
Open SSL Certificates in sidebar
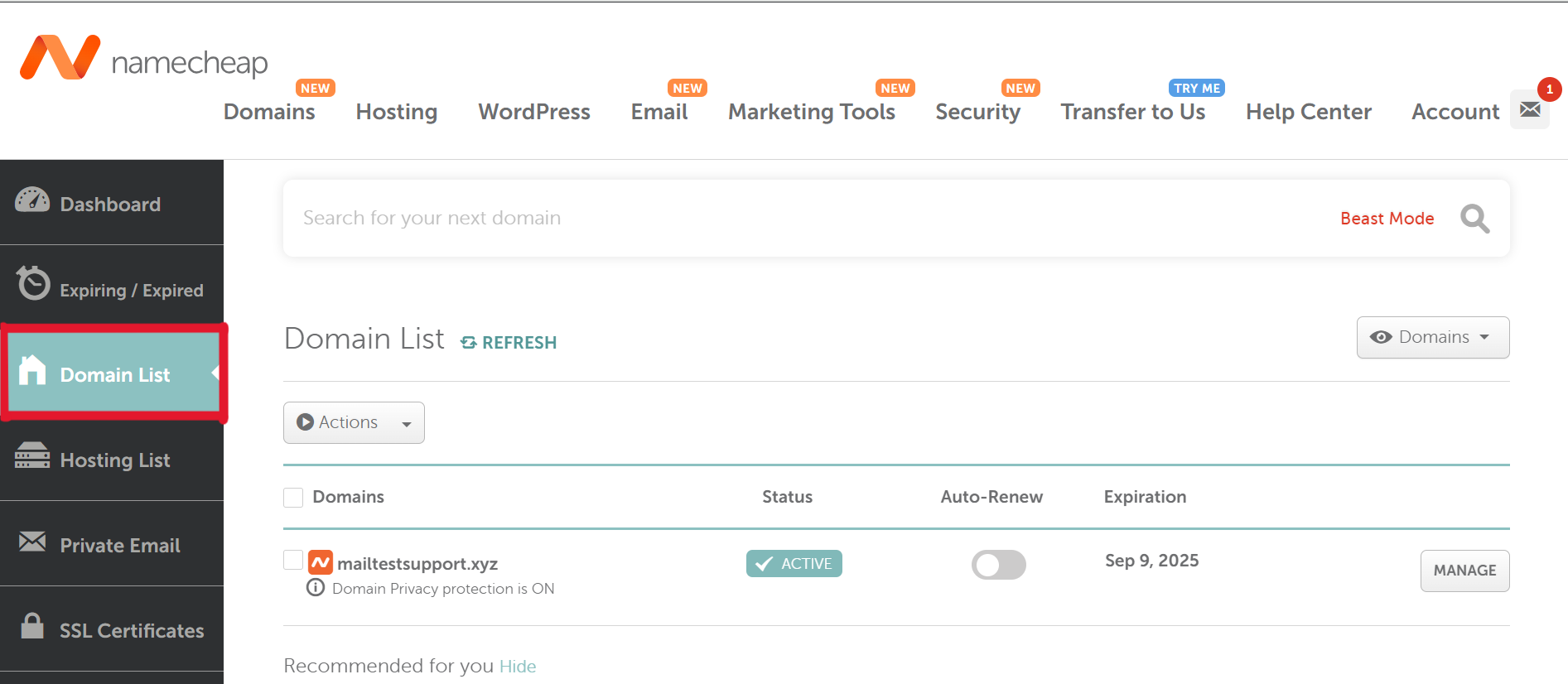[x=112, y=629]
